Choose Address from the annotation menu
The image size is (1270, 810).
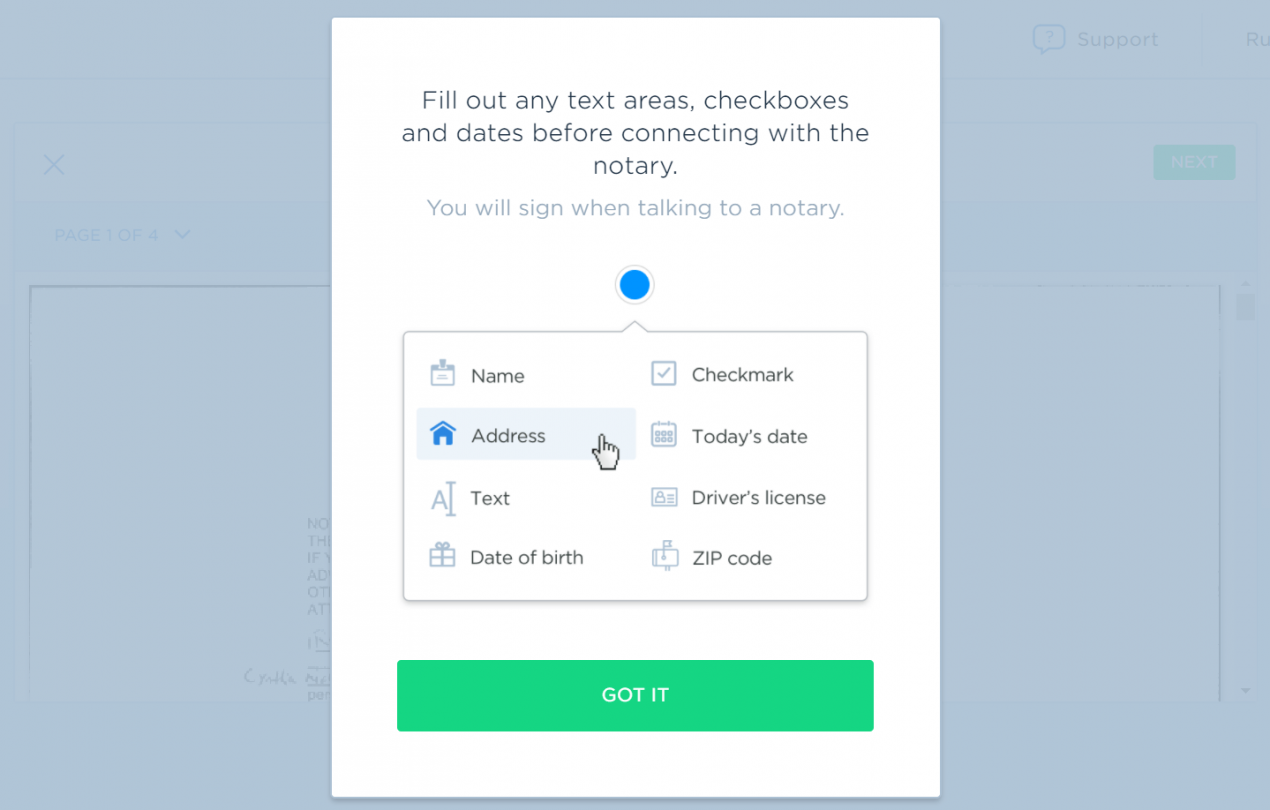[x=508, y=436]
